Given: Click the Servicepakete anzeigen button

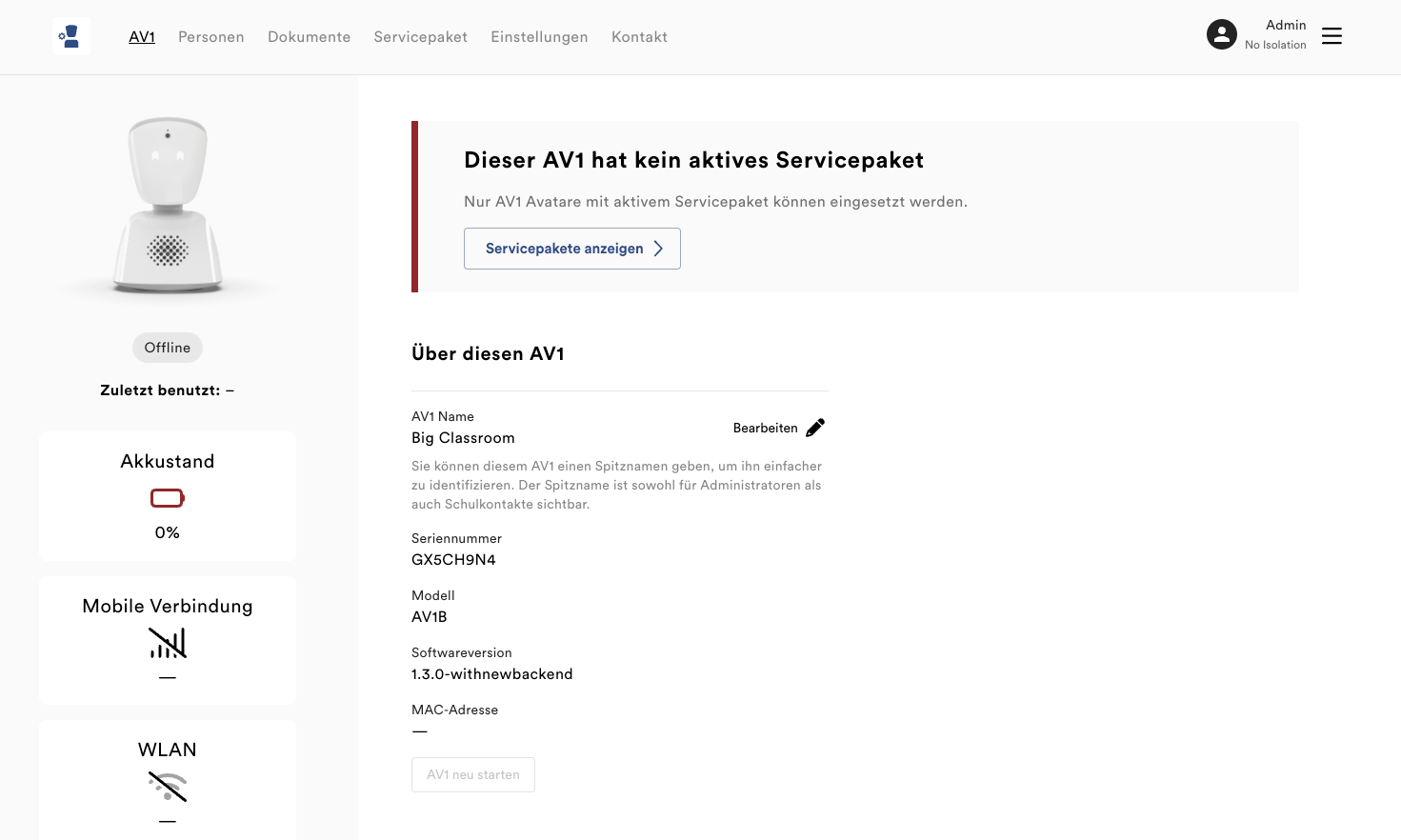Looking at the screenshot, I should (572, 249).
